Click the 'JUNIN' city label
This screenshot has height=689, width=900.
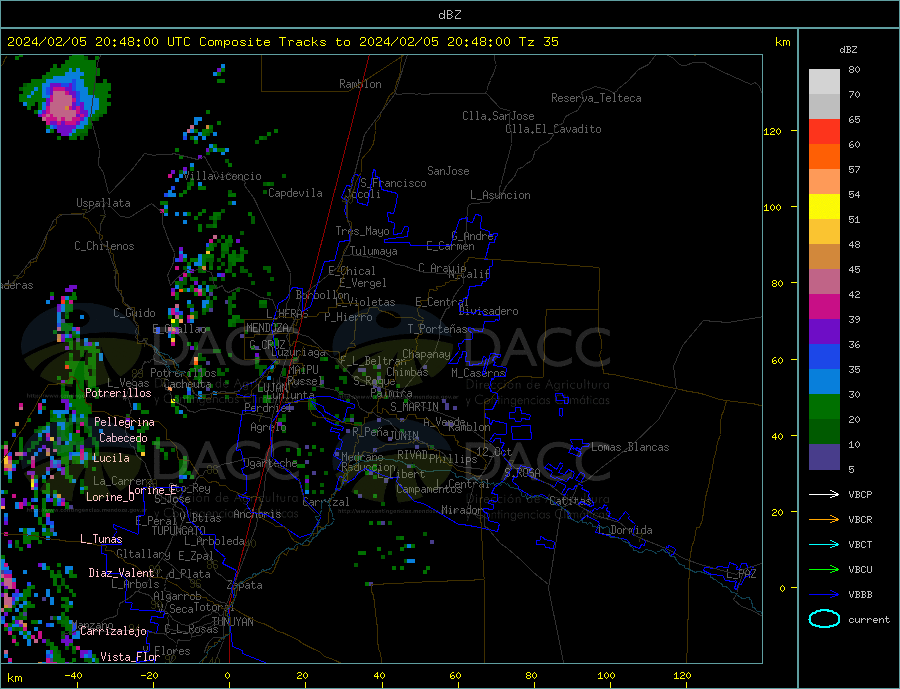[405, 436]
